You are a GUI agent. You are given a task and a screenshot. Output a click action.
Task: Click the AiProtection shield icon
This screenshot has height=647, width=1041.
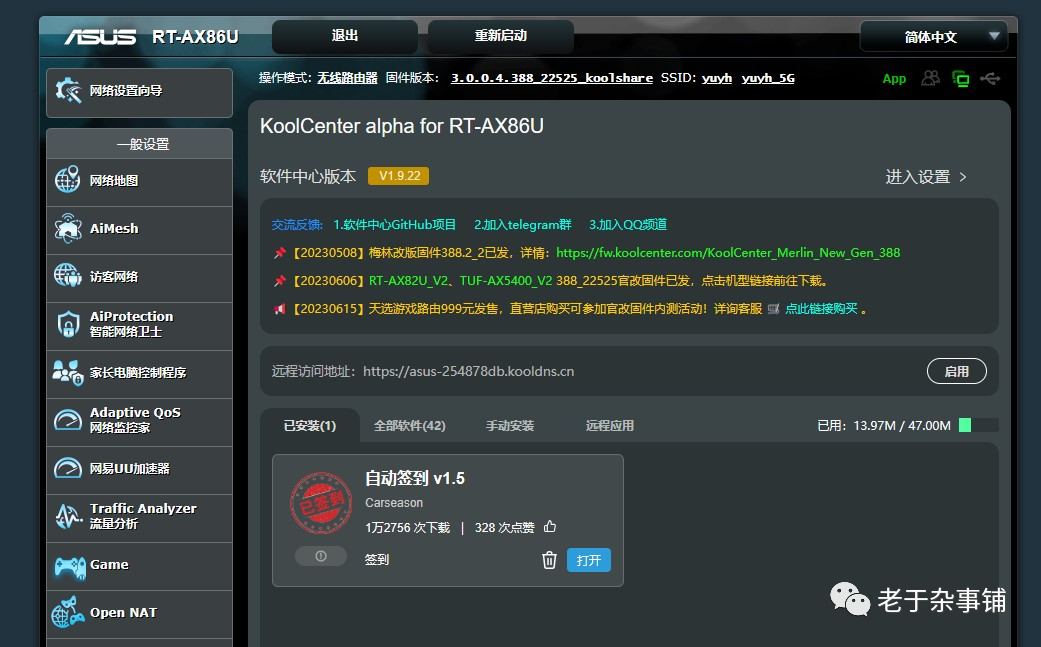click(x=68, y=324)
